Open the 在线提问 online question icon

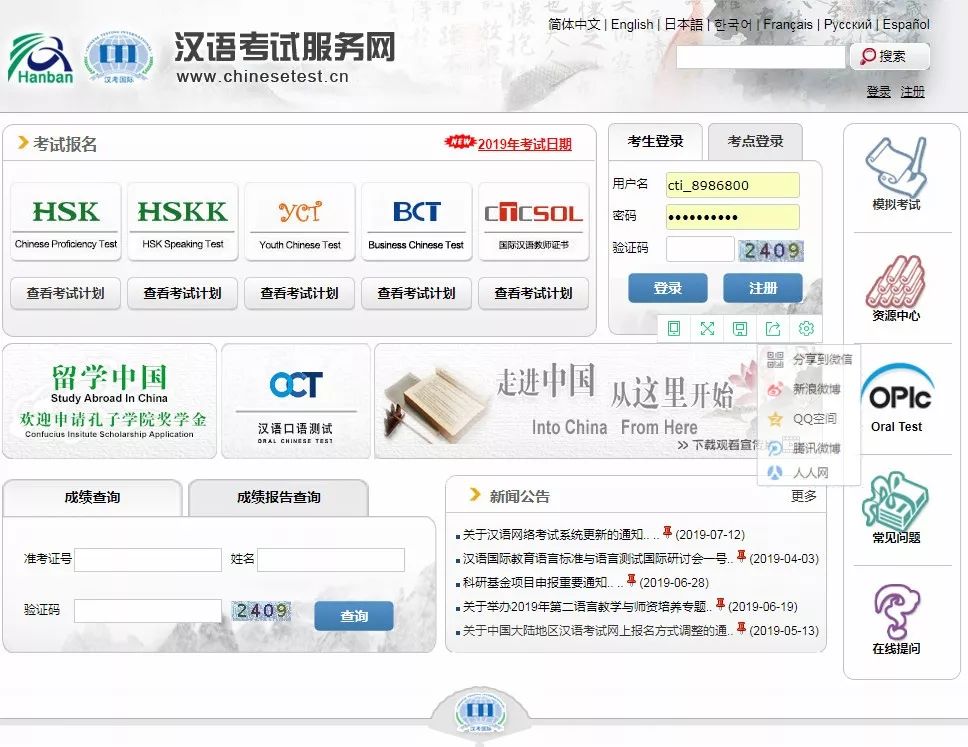(x=896, y=619)
